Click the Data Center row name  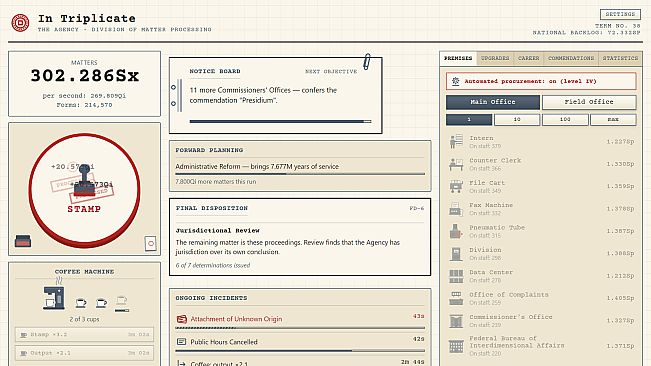pyautogui.click(x=491, y=272)
